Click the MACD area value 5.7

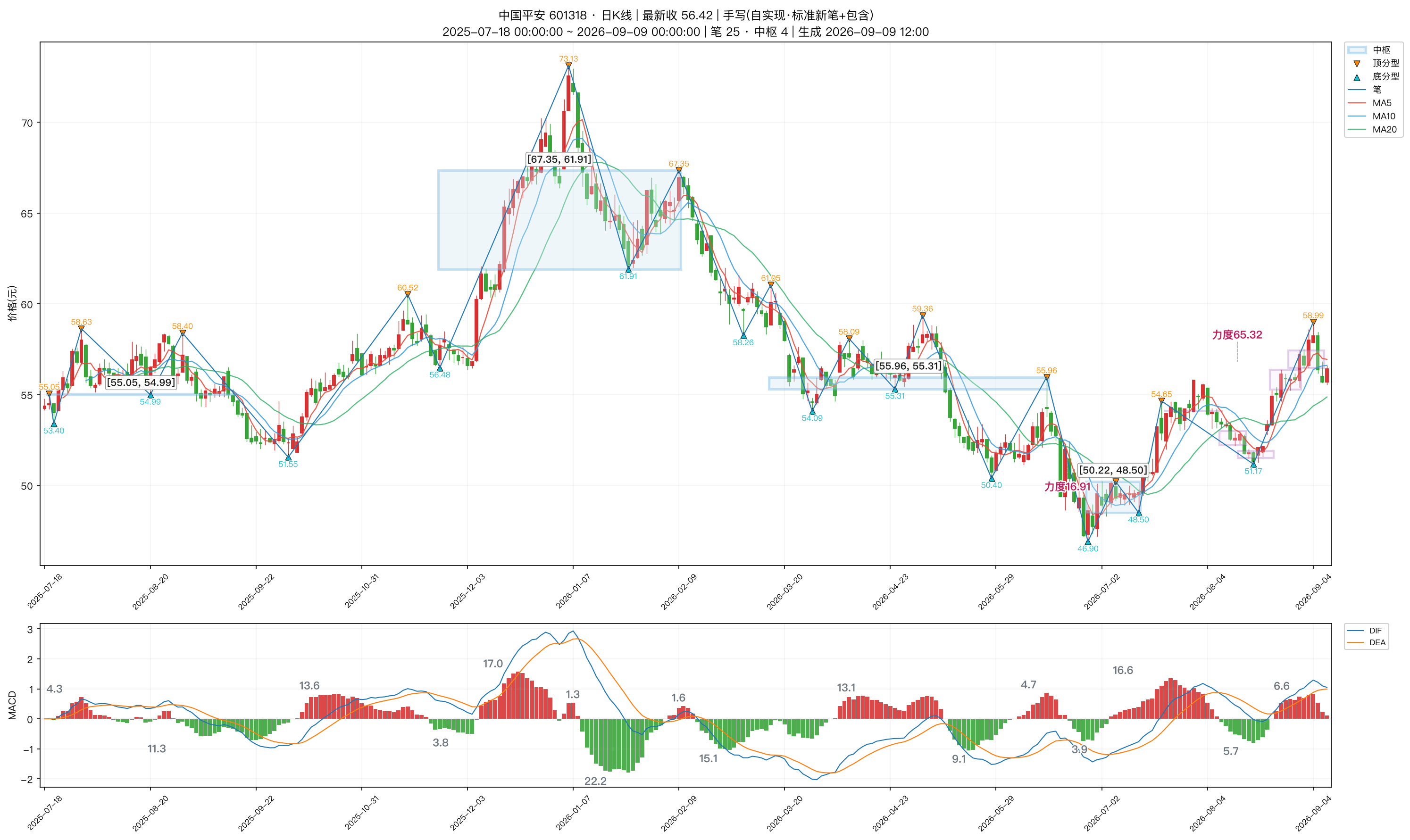click(x=1231, y=751)
